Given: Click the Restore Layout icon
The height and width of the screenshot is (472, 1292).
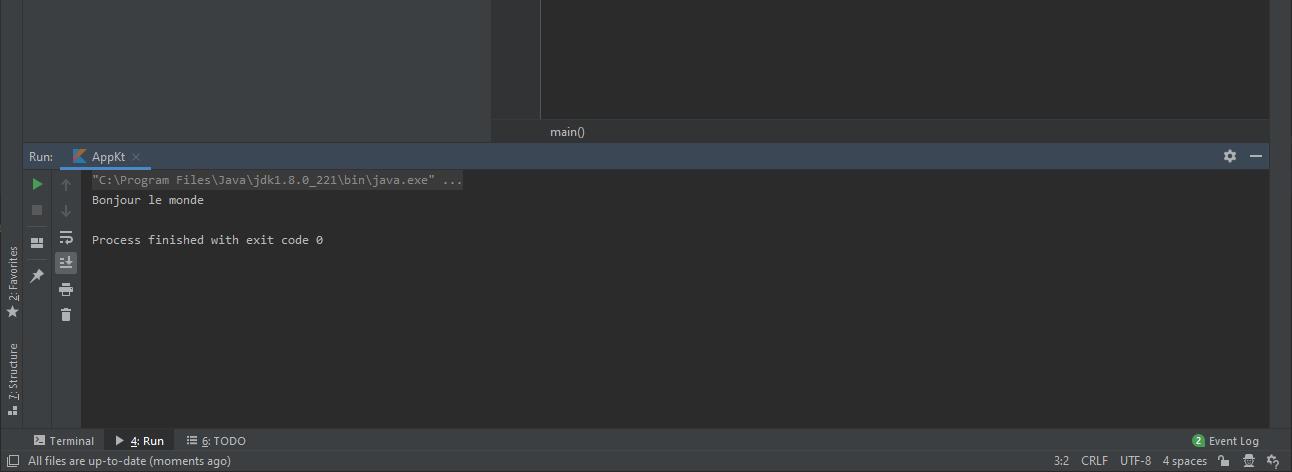Looking at the screenshot, I should pos(37,243).
